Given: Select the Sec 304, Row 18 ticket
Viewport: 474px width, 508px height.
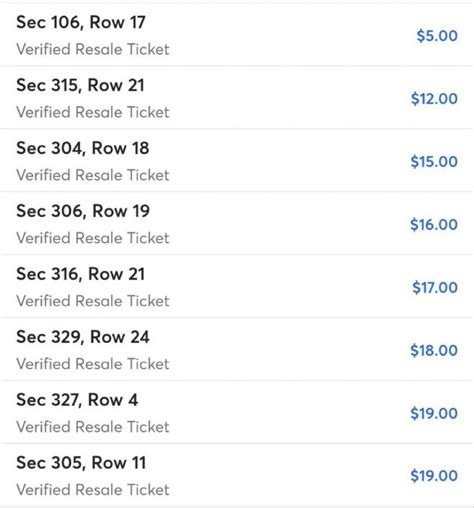Looking at the screenshot, I should tap(236, 161).
